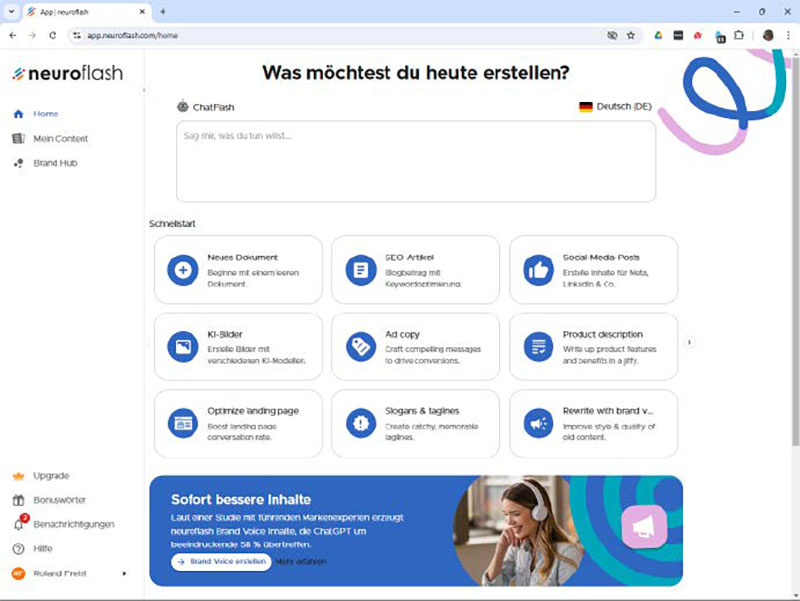The width and height of the screenshot is (800, 601).
Task: Click the right carousel arrow beside the cards
Action: pos(689,341)
